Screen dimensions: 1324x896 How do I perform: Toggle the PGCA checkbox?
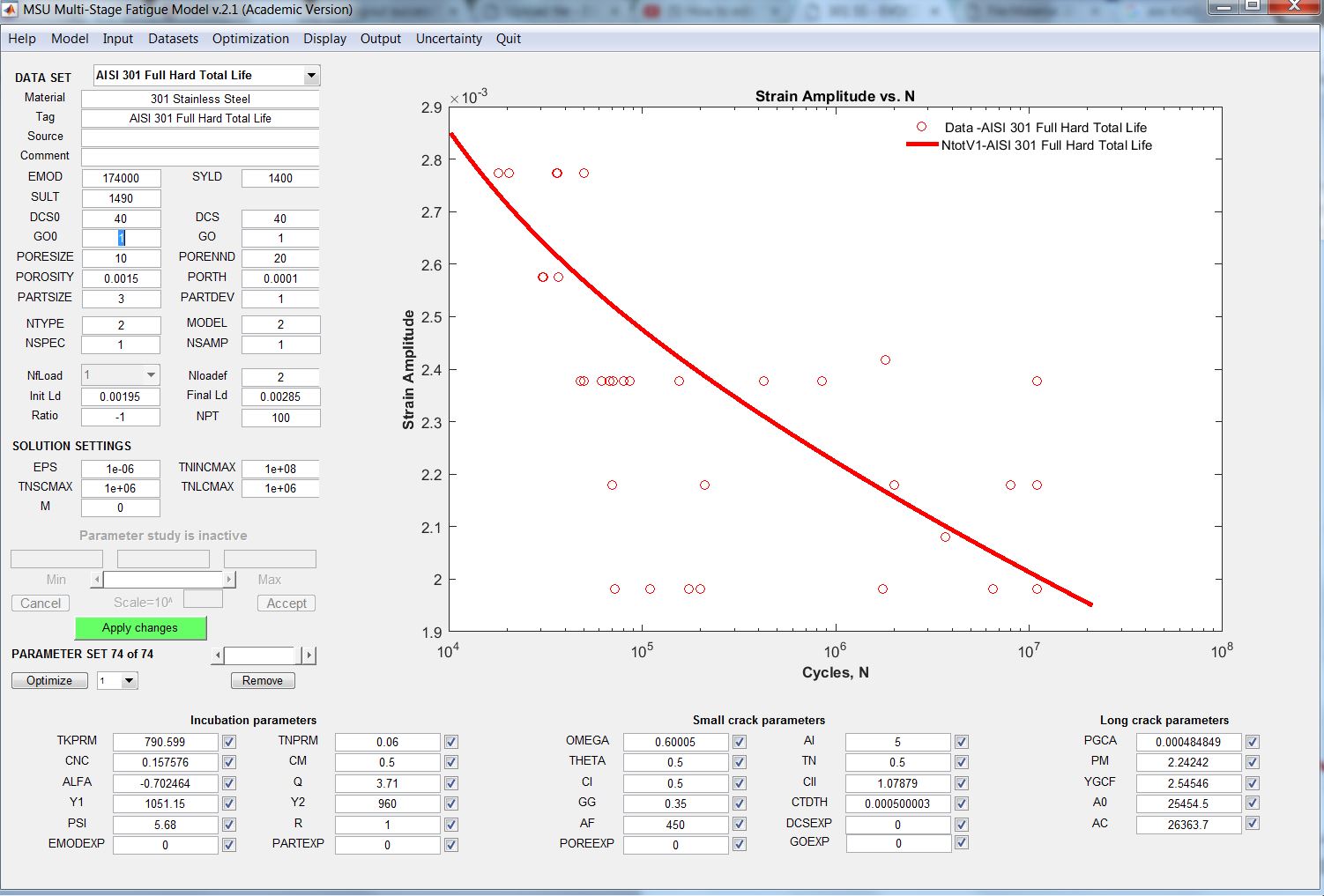pyautogui.click(x=1253, y=742)
